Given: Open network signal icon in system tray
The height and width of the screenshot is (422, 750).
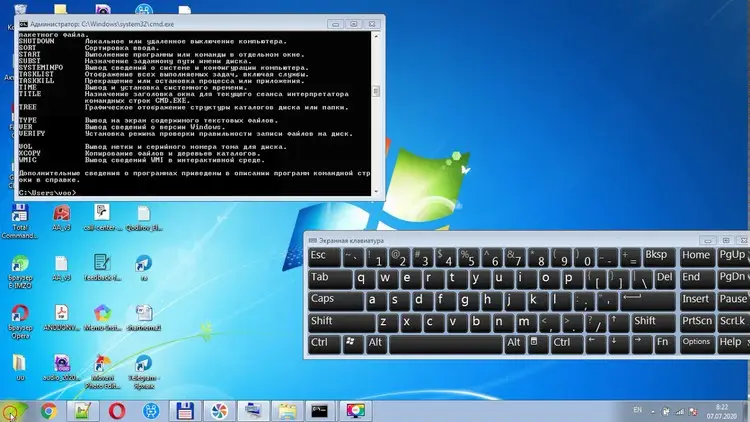Looking at the screenshot, I should pos(680,411).
